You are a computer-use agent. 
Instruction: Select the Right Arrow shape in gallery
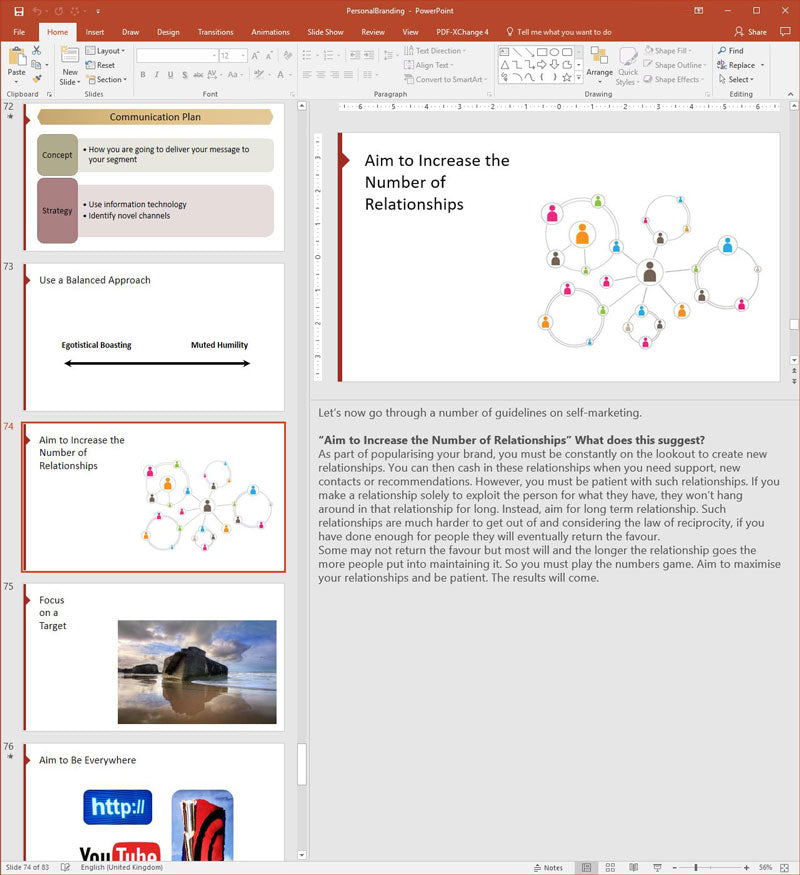pyautogui.click(x=542, y=65)
